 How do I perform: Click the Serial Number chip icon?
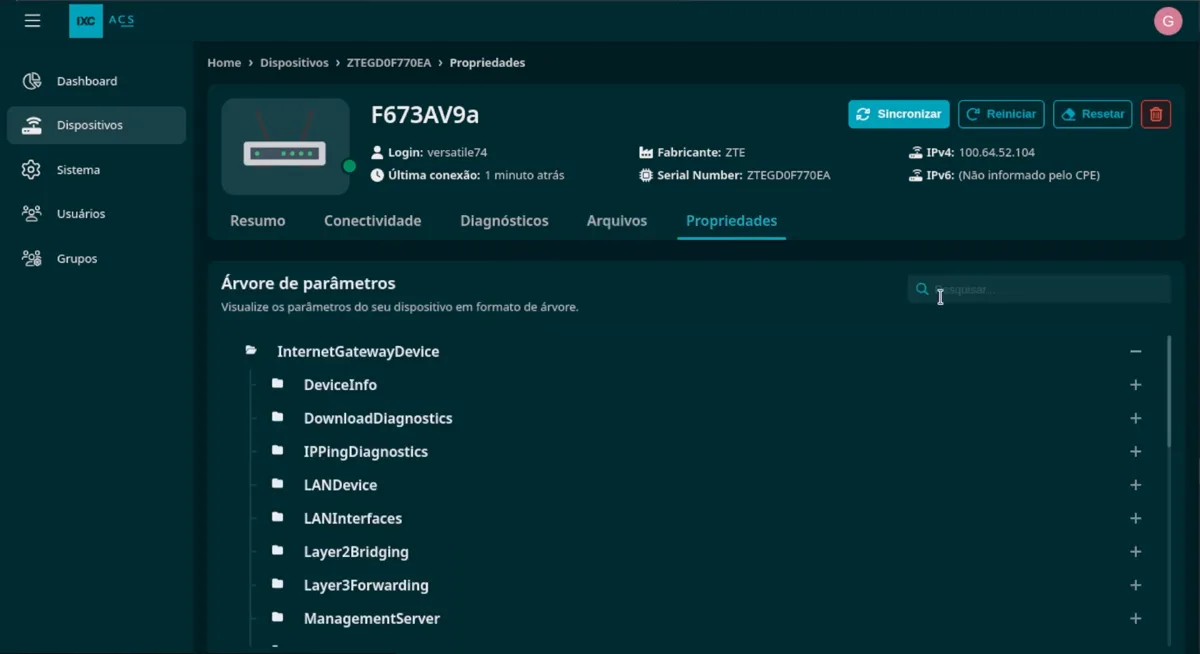coord(646,175)
